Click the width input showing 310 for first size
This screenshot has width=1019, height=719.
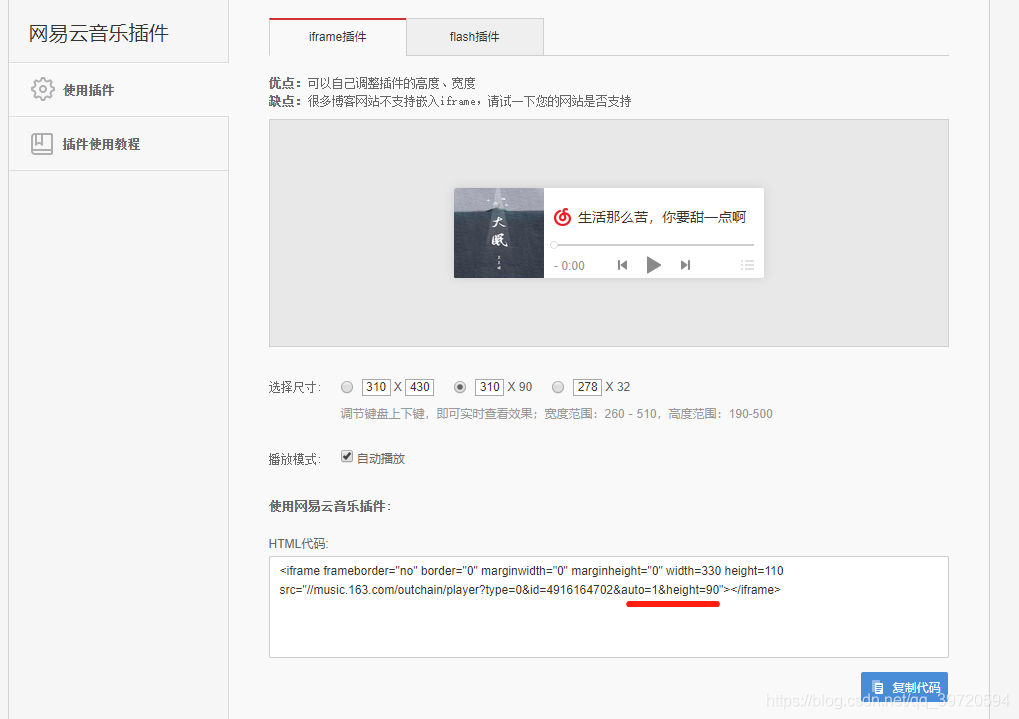[375, 387]
